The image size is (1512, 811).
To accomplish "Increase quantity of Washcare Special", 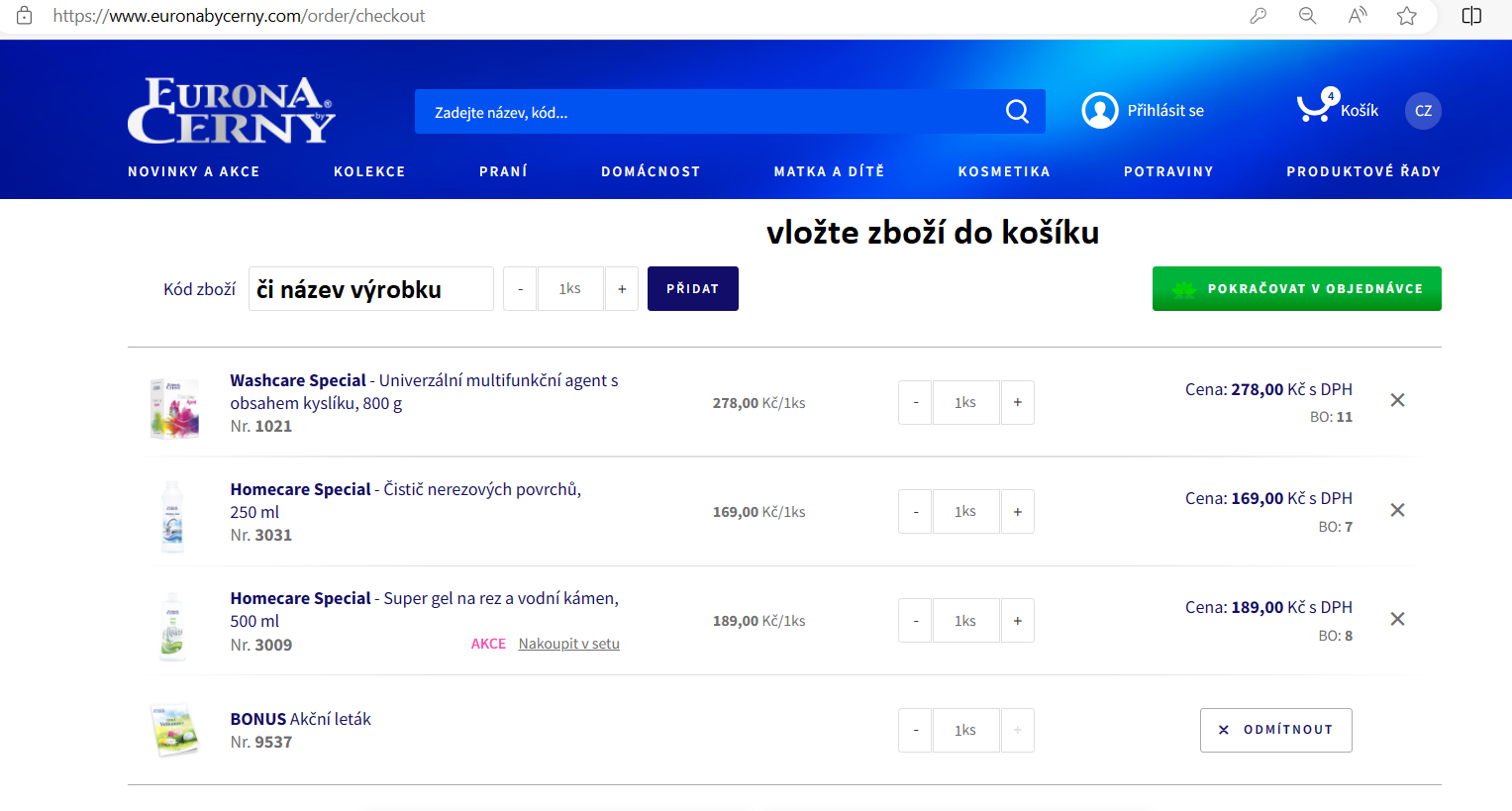I will point(1017,403).
